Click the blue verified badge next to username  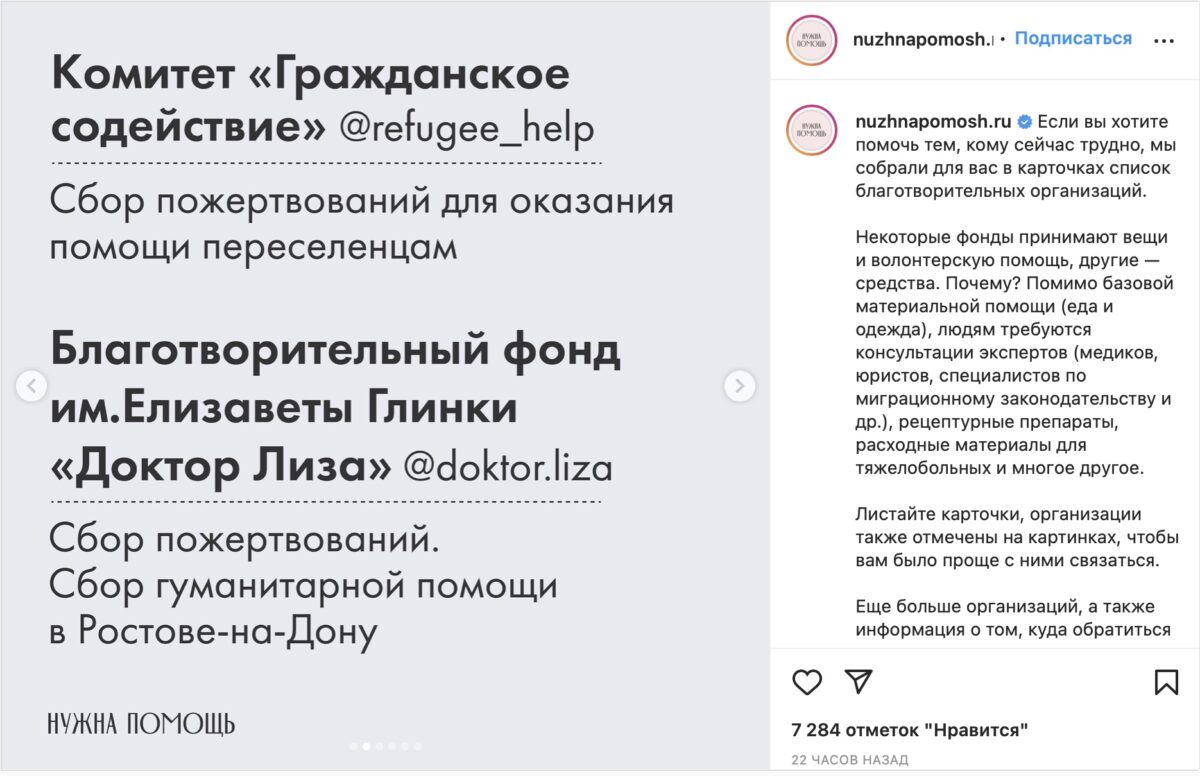point(1025,122)
